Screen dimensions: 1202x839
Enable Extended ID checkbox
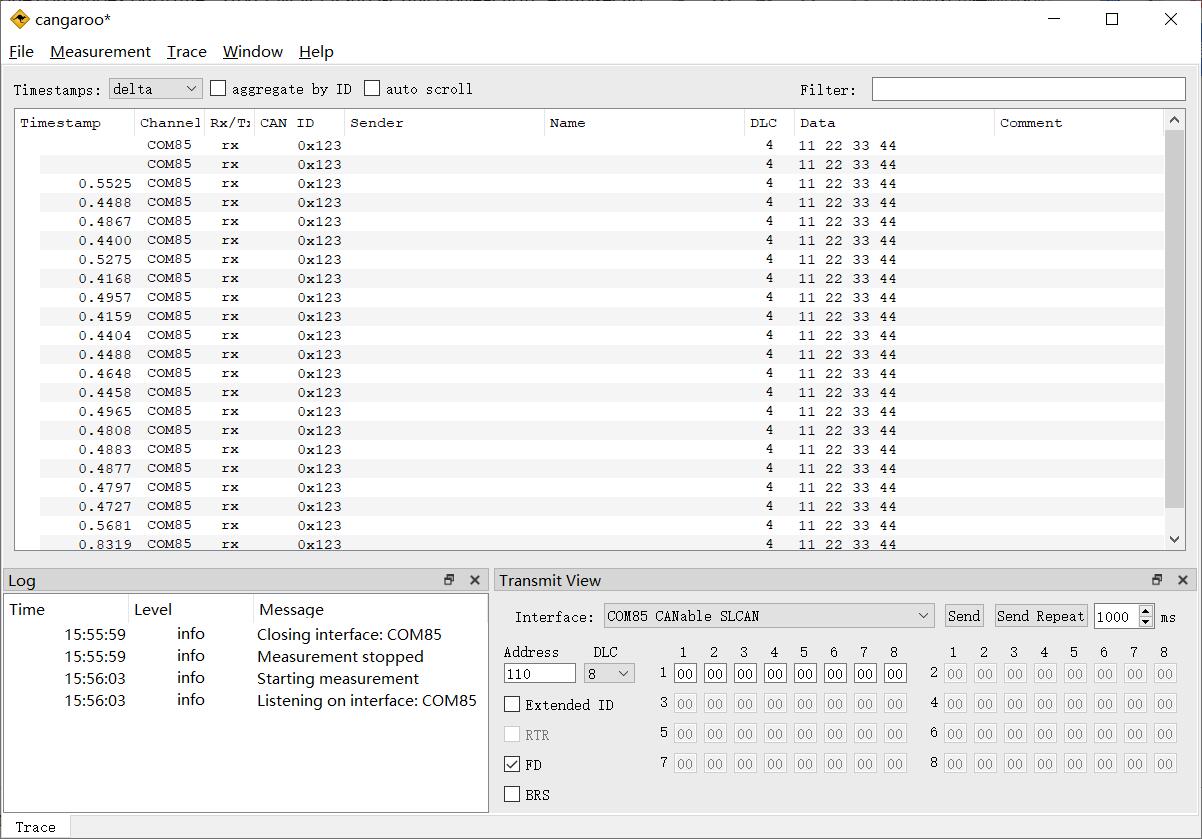512,704
